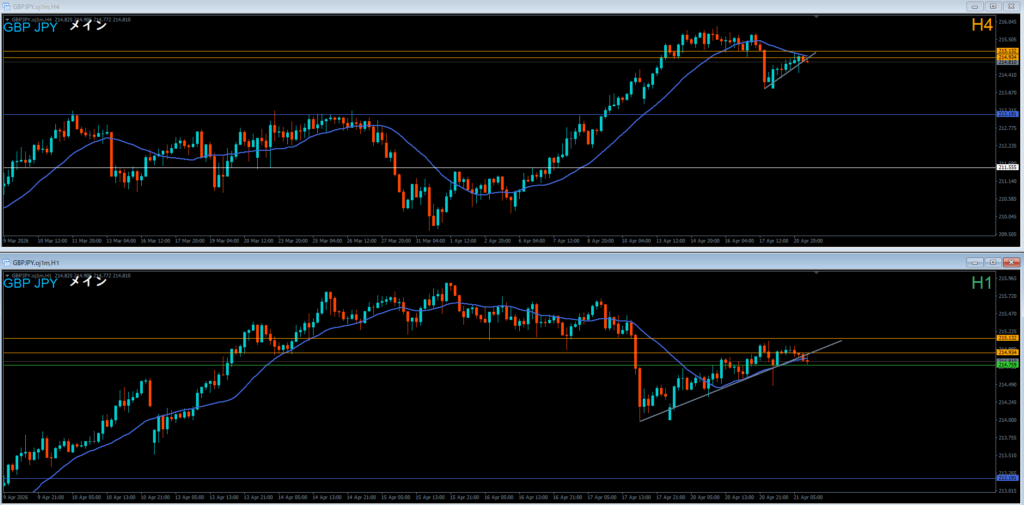Click the white 211.555 price label on H4

(x=1007, y=167)
